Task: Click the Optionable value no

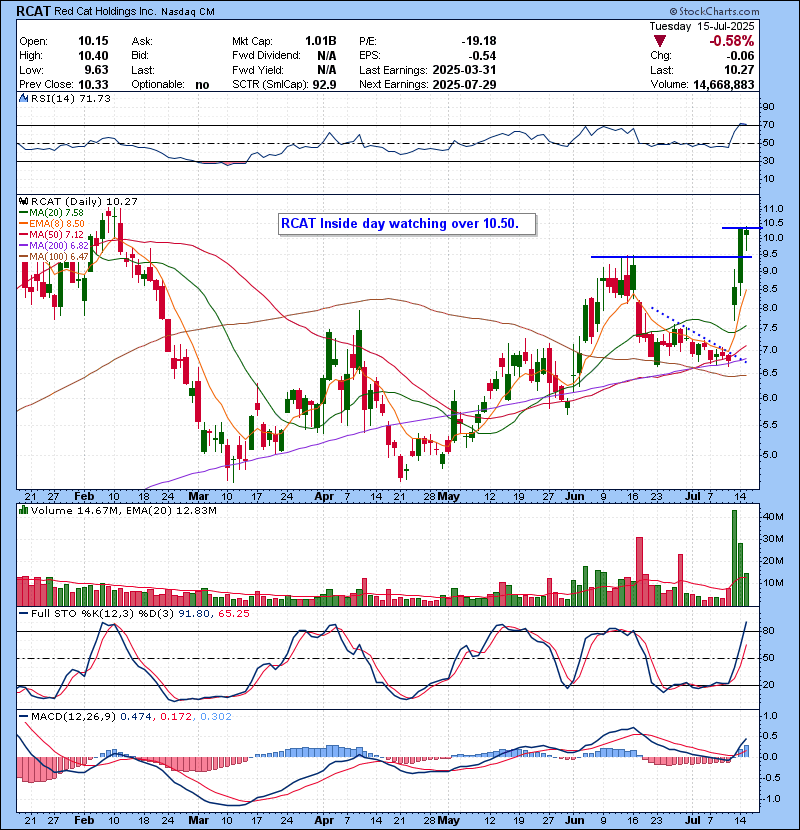Action: click(202, 85)
